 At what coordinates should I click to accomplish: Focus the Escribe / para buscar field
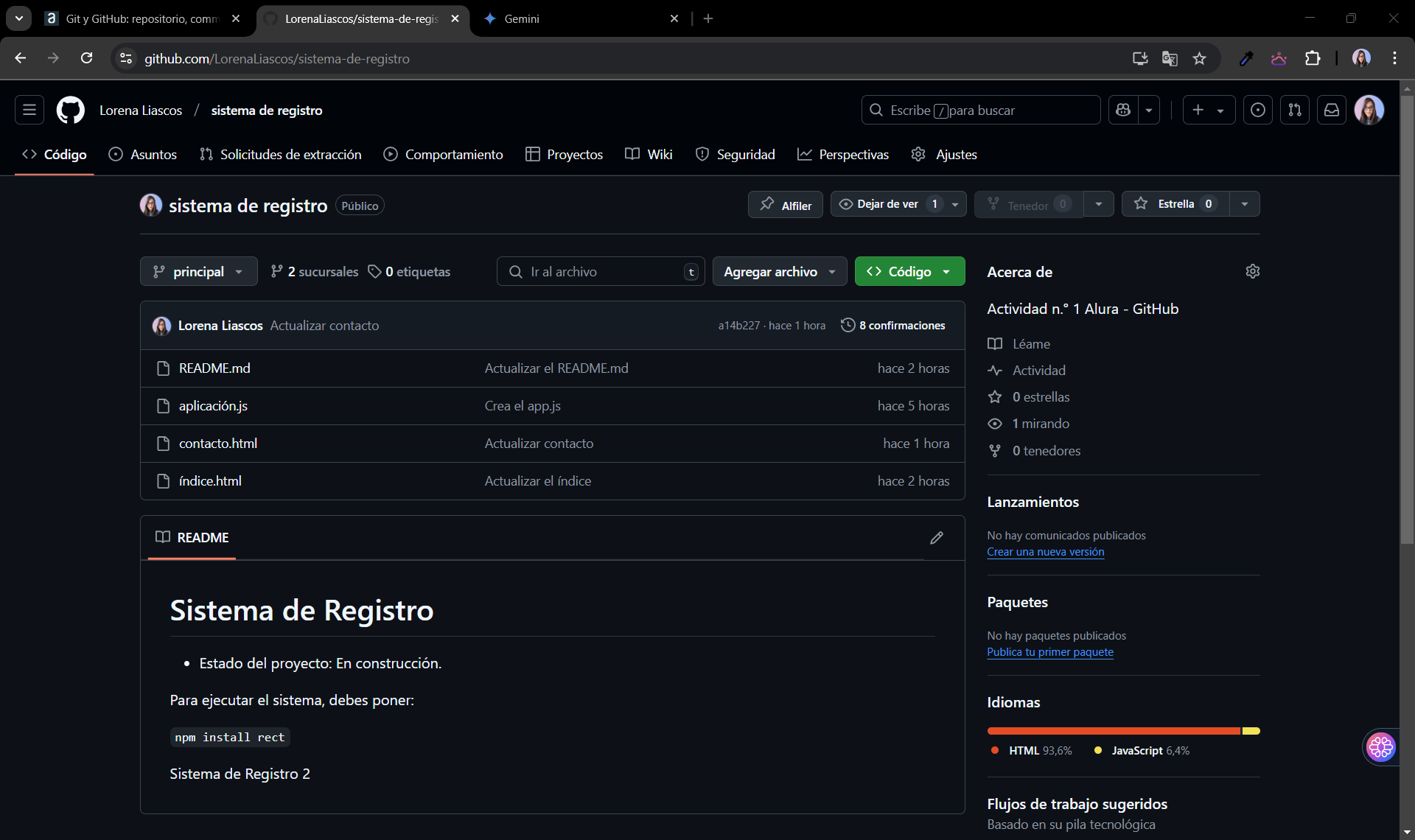981,110
